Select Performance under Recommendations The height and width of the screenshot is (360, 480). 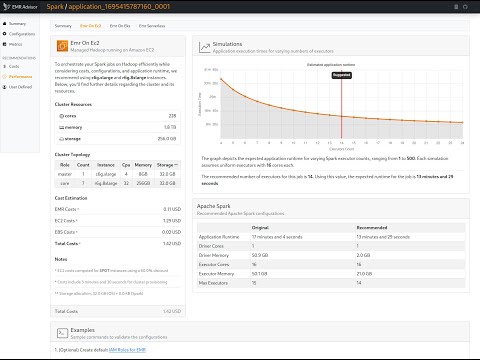click(x=21, y=77)
